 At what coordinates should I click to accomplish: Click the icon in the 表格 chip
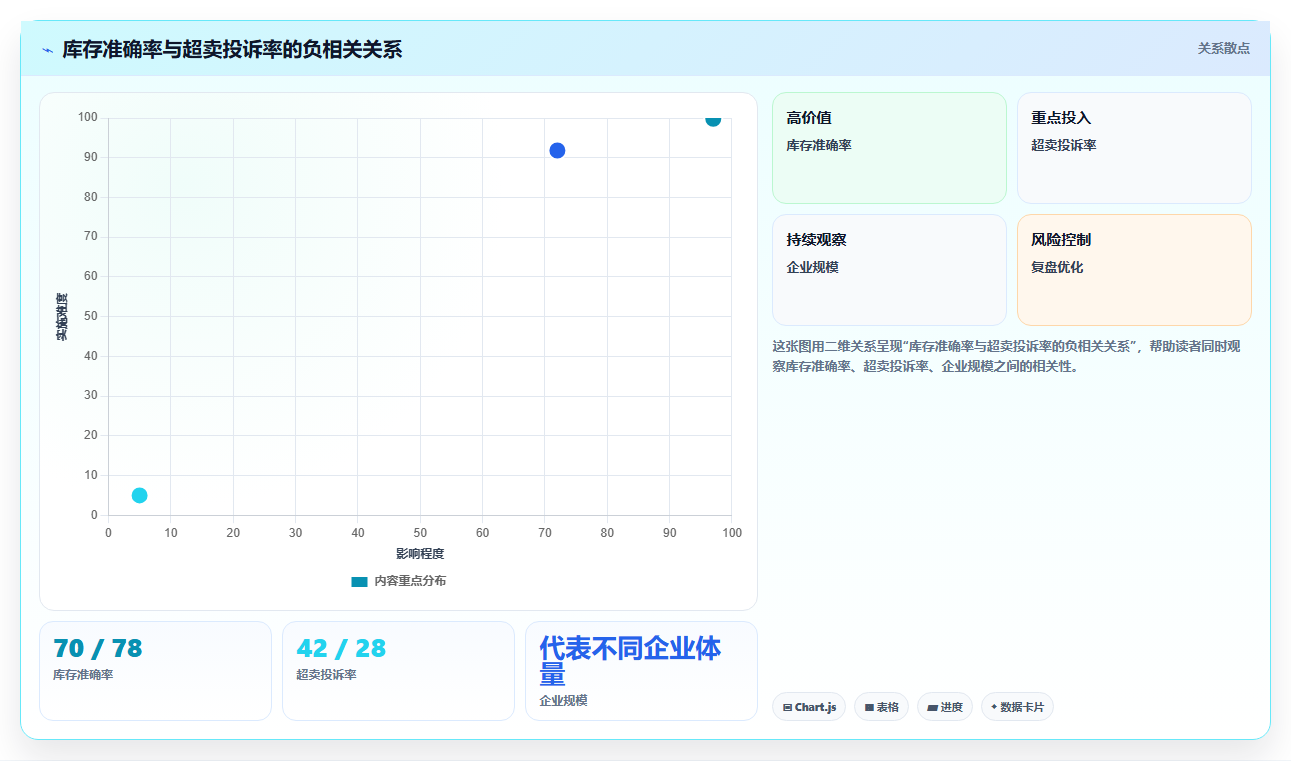tap(869, 707)
